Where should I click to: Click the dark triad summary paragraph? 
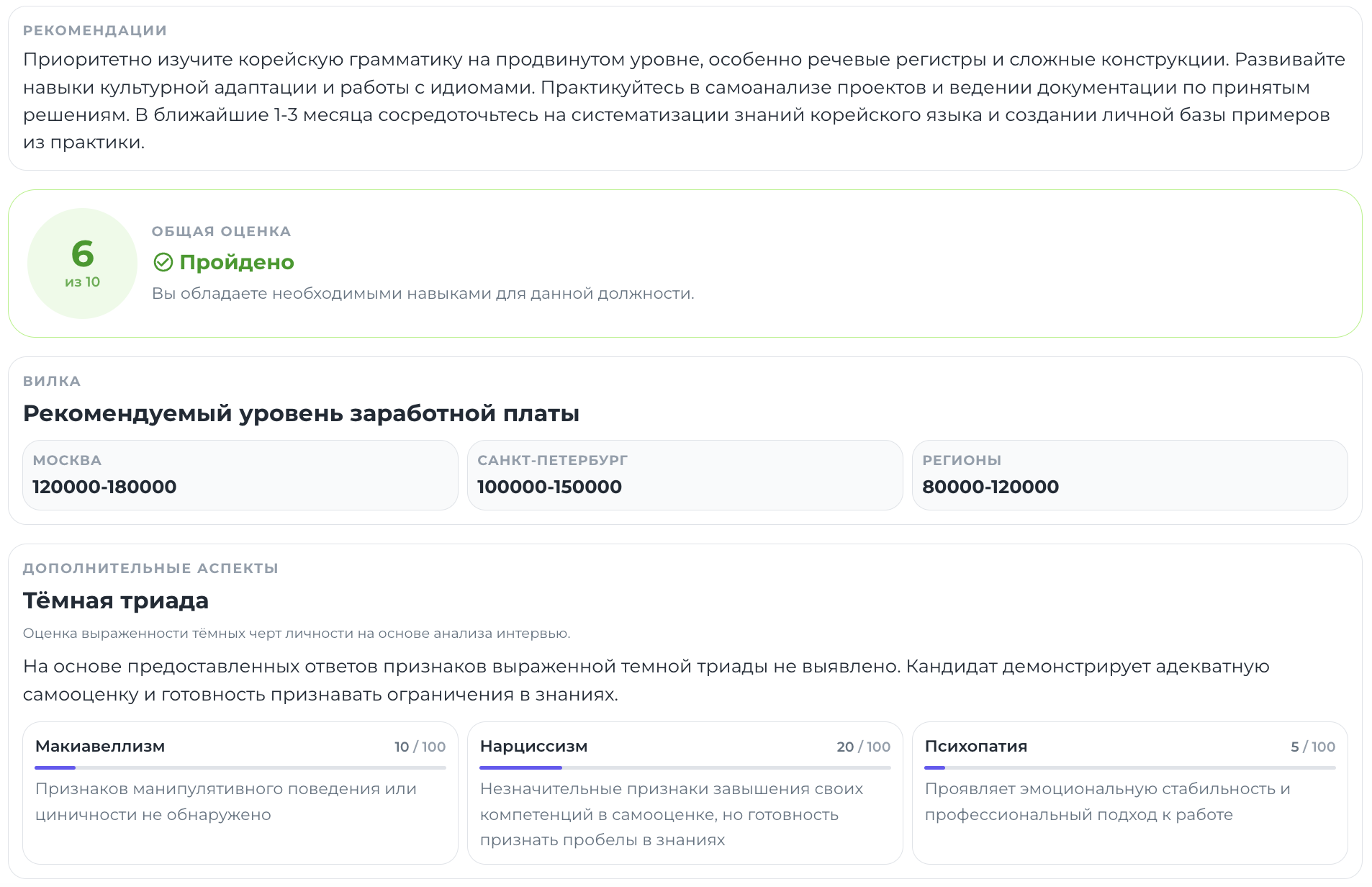pyautogui.click(x=646, y=680)
